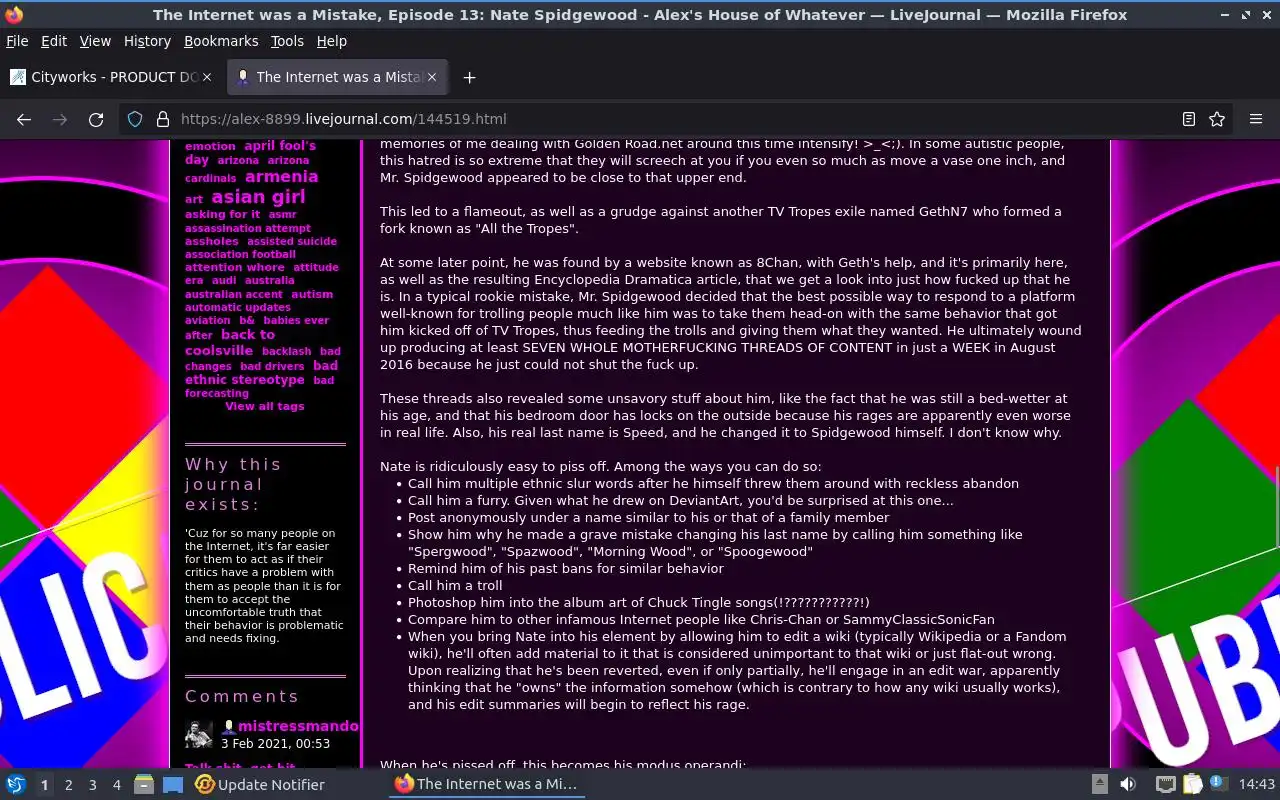
Task: Open a new tab with plus button
Action: (x=469, y=77)
